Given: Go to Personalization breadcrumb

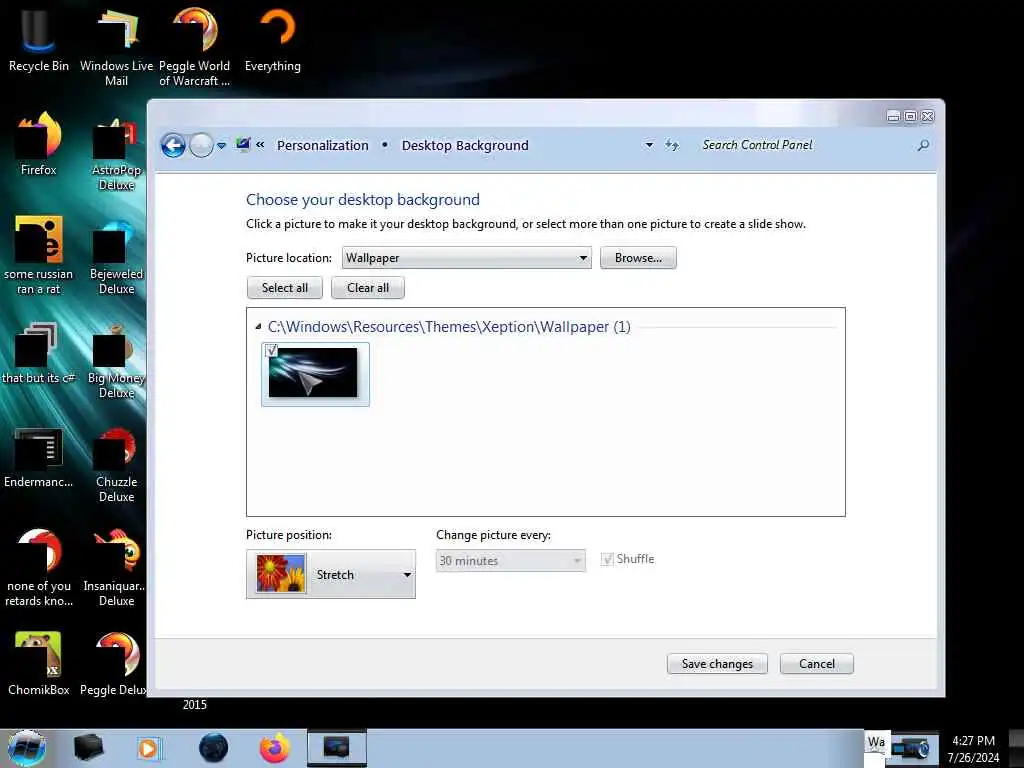Looking at the screenshot, I should pyautogui.click(x=323, y=145).
